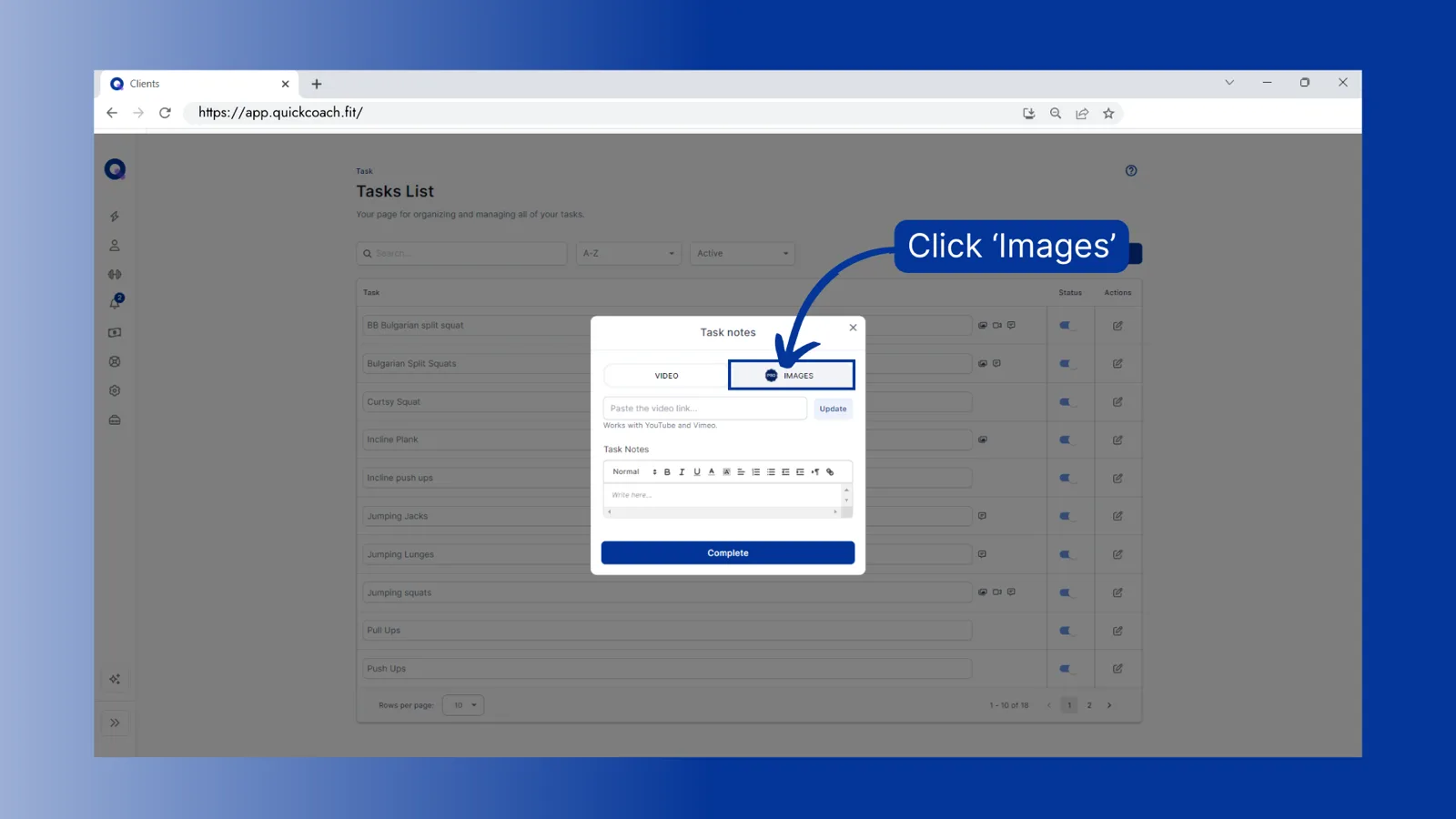Open the AI sparkle sidebar icon

pos(115,679)
